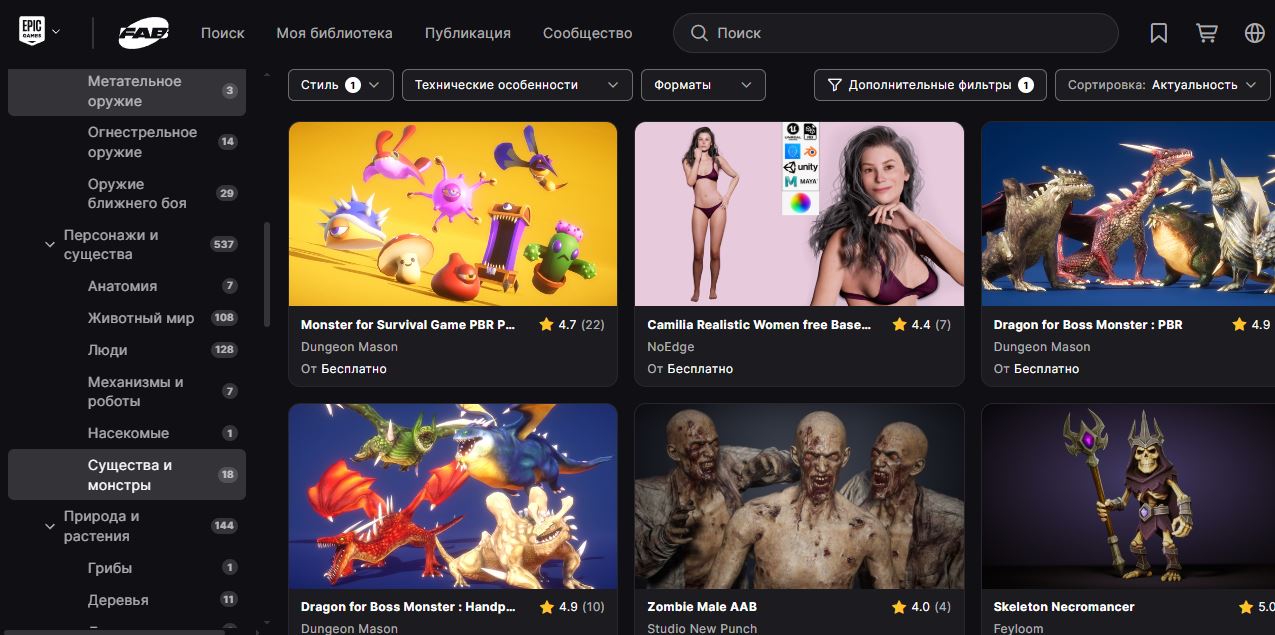This screenshot has width=1275, height=635.
Task: Select Существа и монстры category
Action: 127,475
